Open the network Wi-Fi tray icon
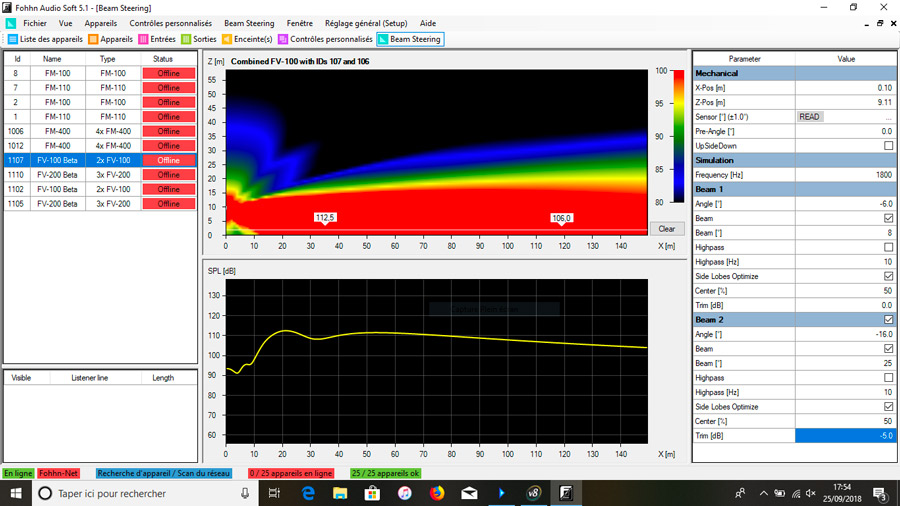The height and width of the screenshot is (506, 900). pyautogui.click(x=796, y=493)
